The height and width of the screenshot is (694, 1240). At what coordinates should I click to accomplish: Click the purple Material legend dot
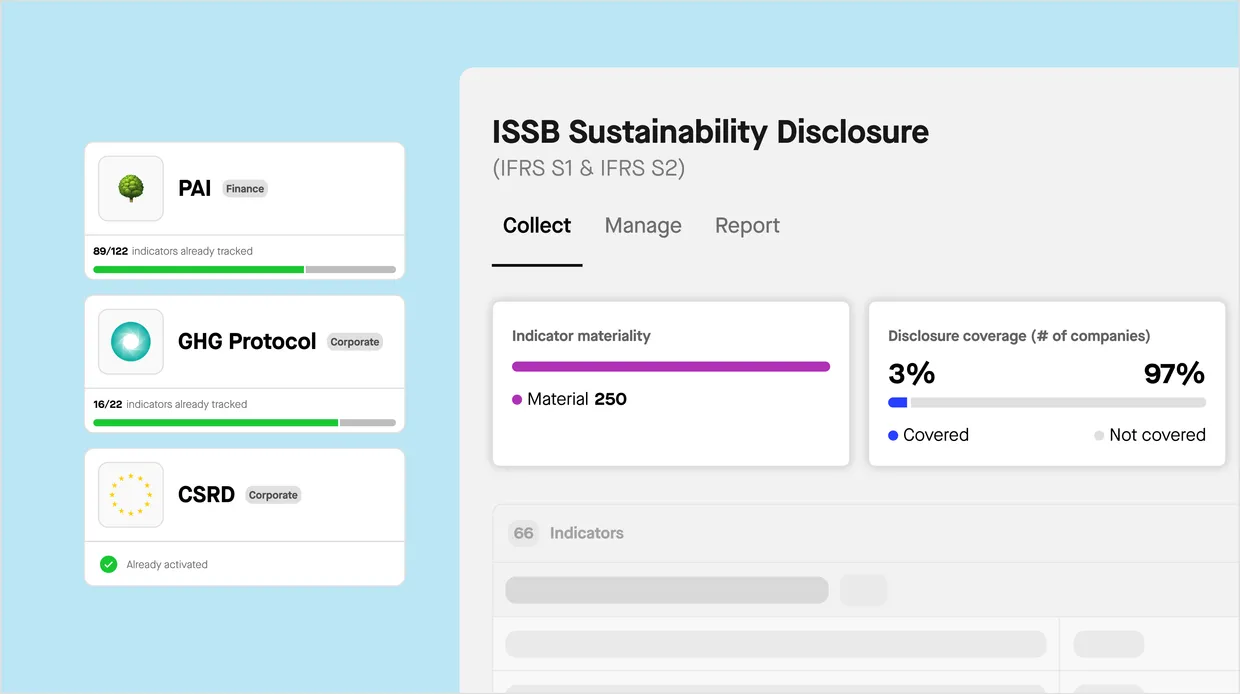pos(517,399)
